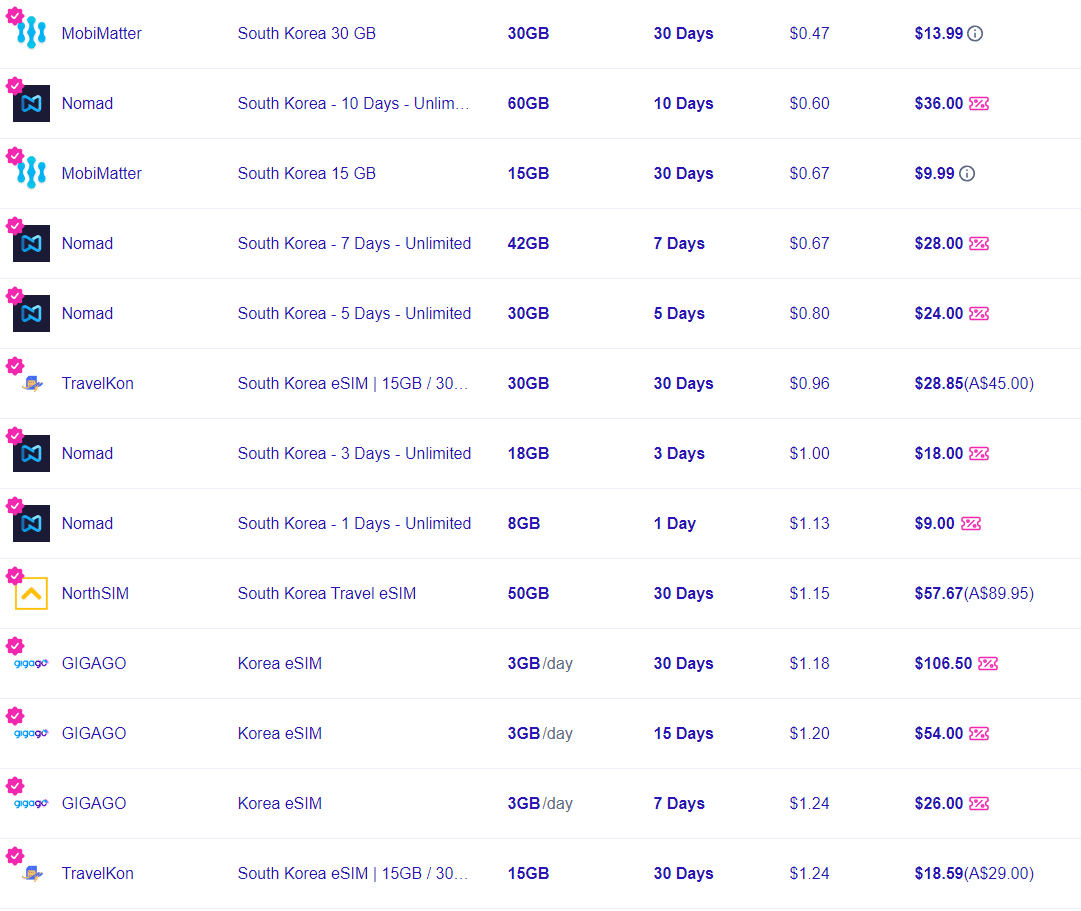
Task: Open the yellow NorthSIM logo icon
Action: pos(30,593)
